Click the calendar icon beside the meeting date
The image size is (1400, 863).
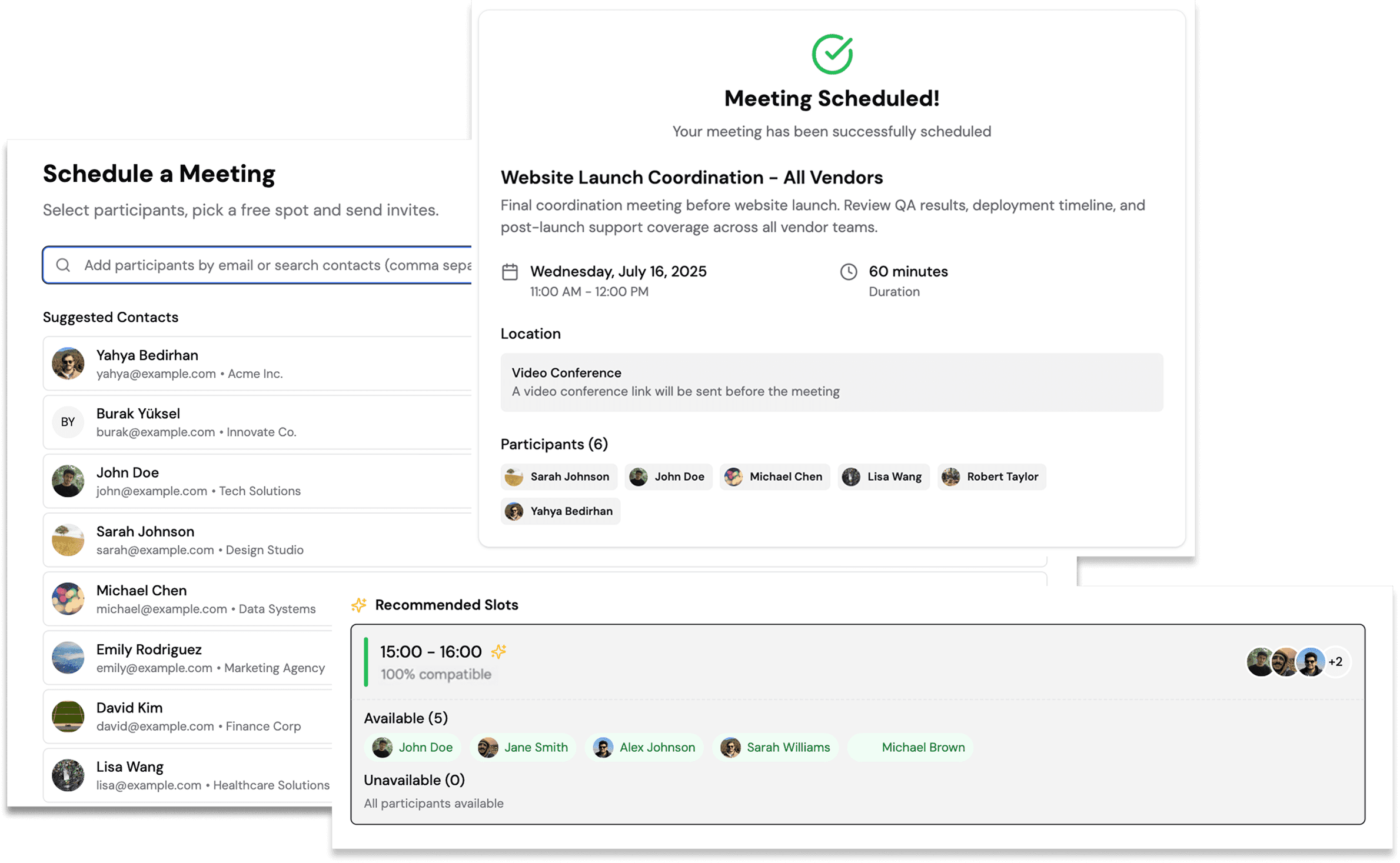point(510,272)
